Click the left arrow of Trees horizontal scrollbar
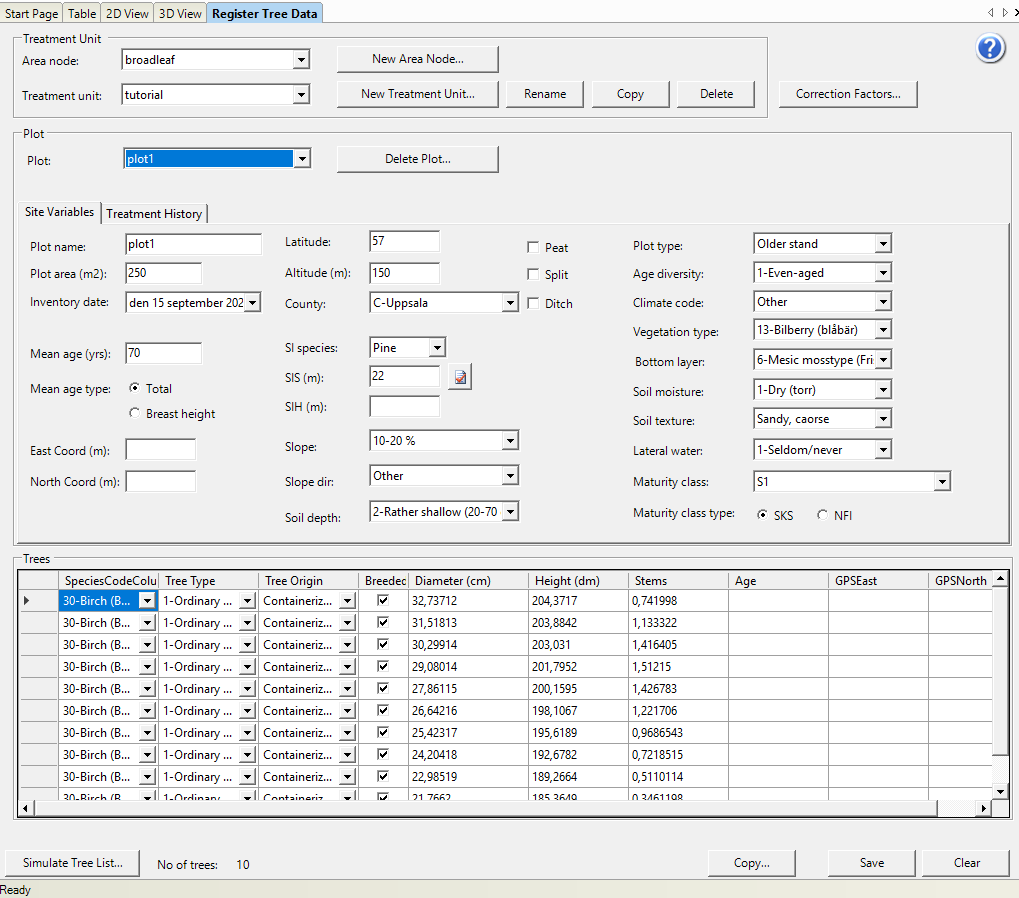 coord(26,808)
